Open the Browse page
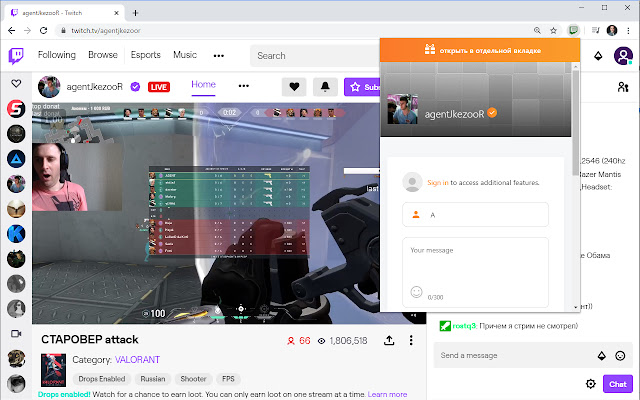Viewport: 640px width, 400px height. coord(103,55)
